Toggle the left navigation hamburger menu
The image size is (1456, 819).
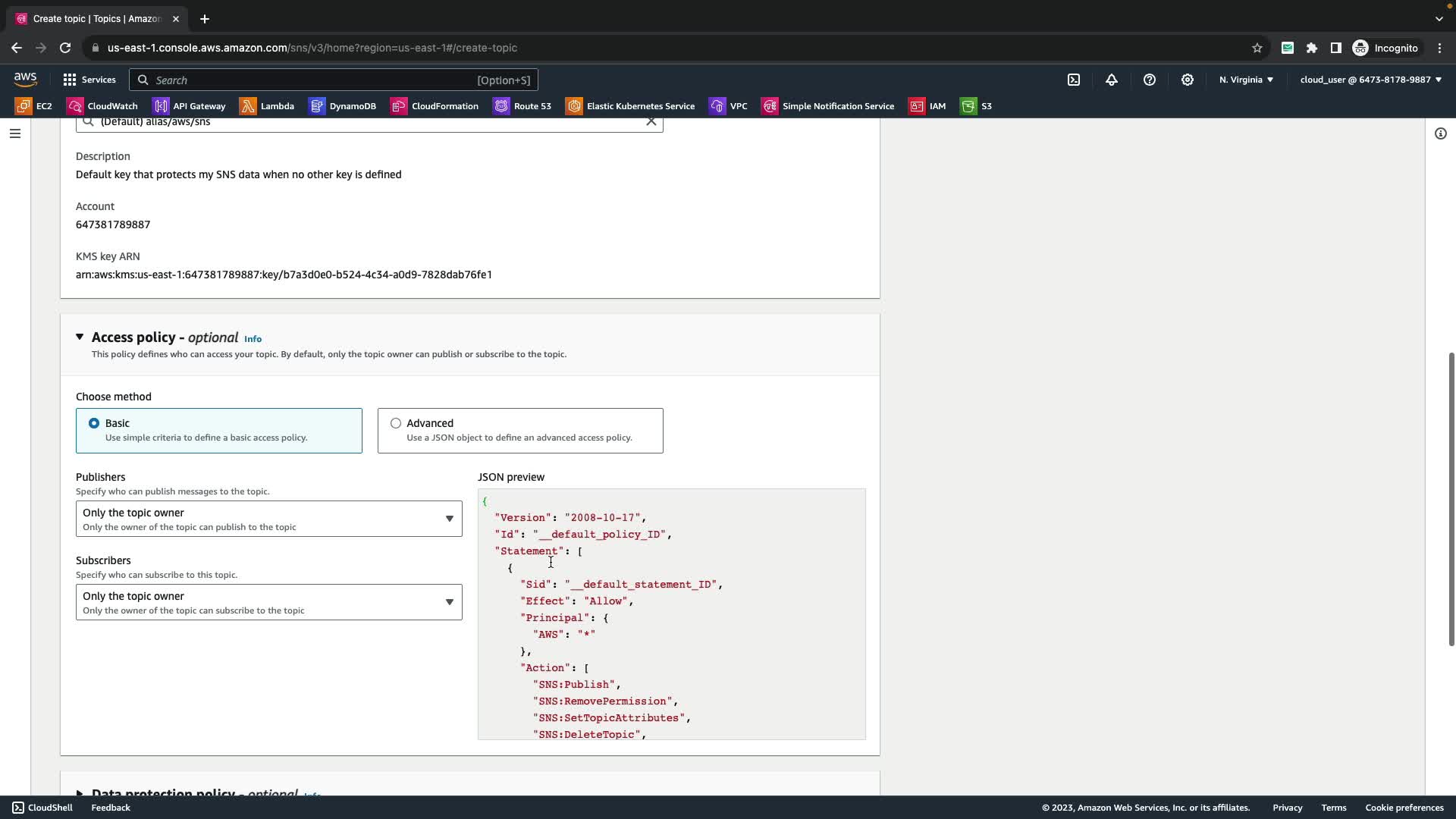15,133
